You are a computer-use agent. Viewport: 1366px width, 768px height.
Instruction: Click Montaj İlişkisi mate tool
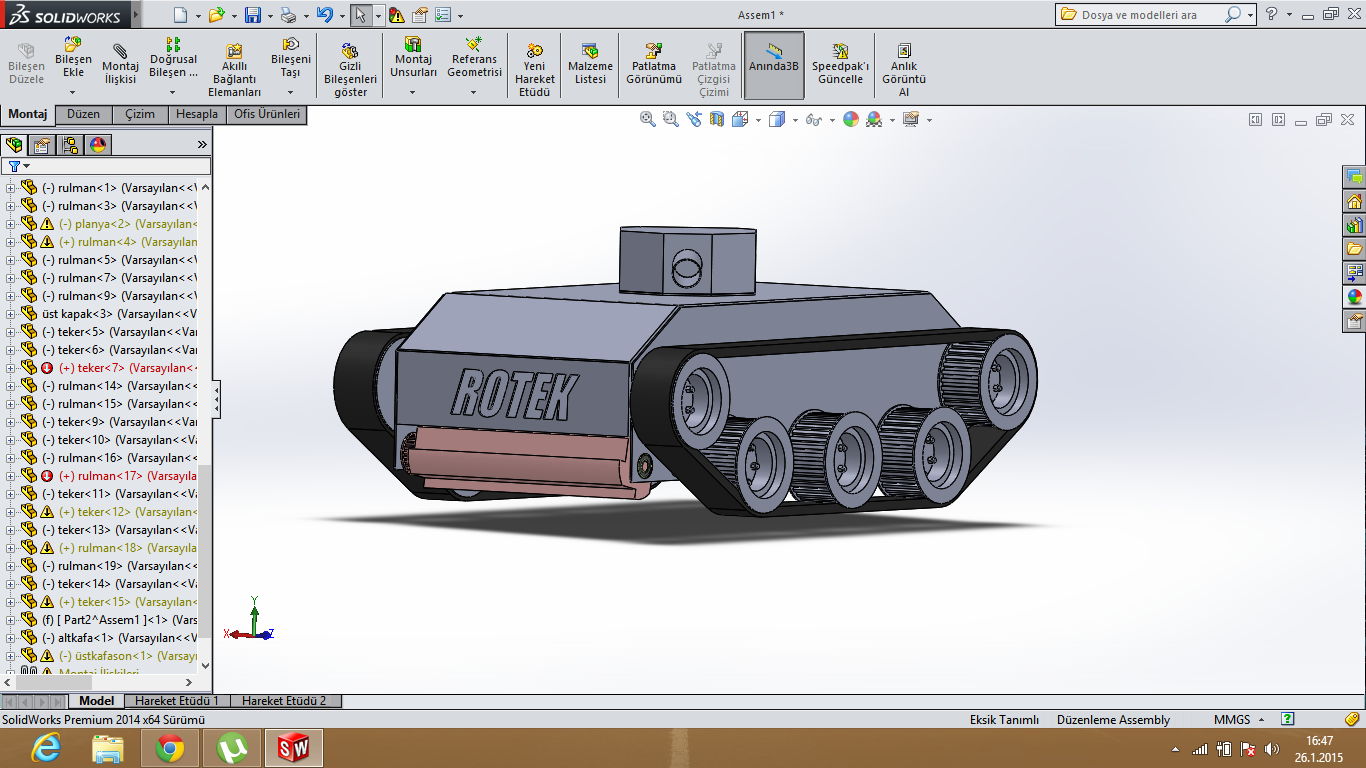[x=120, y=65]
